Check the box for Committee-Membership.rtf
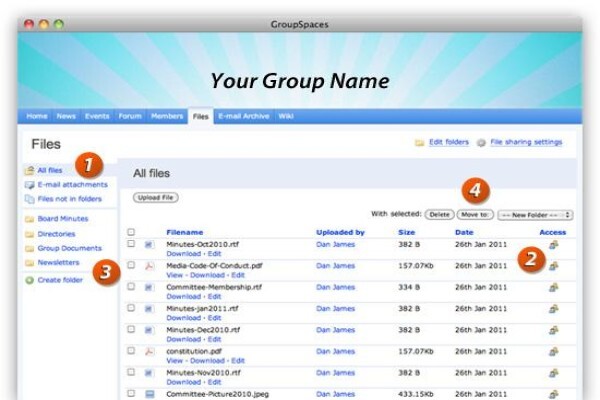 tap(131, 286)
